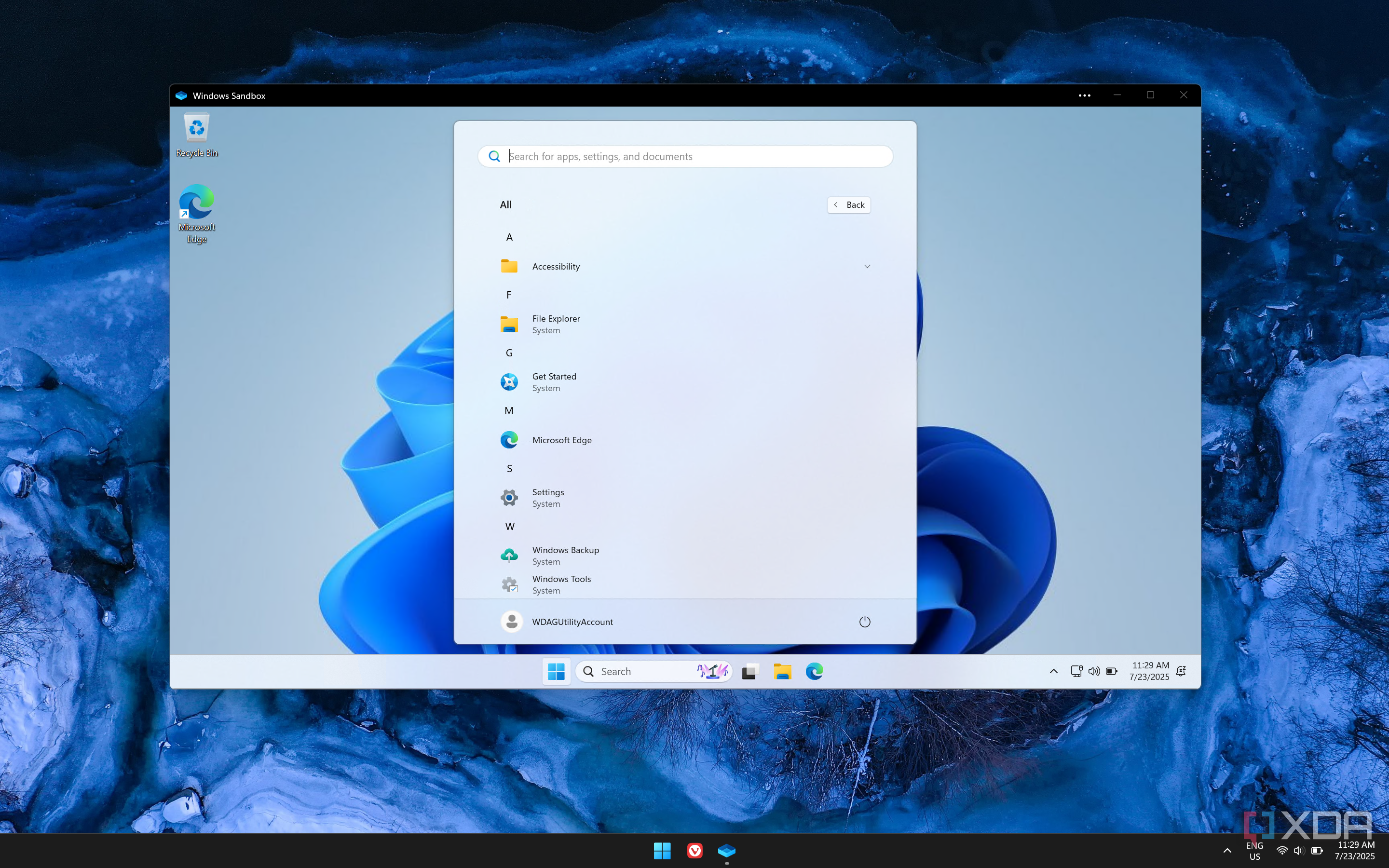1389x868 pixels.
Task: Show hidden icons in Sandbox tray
Action: 1054,671
